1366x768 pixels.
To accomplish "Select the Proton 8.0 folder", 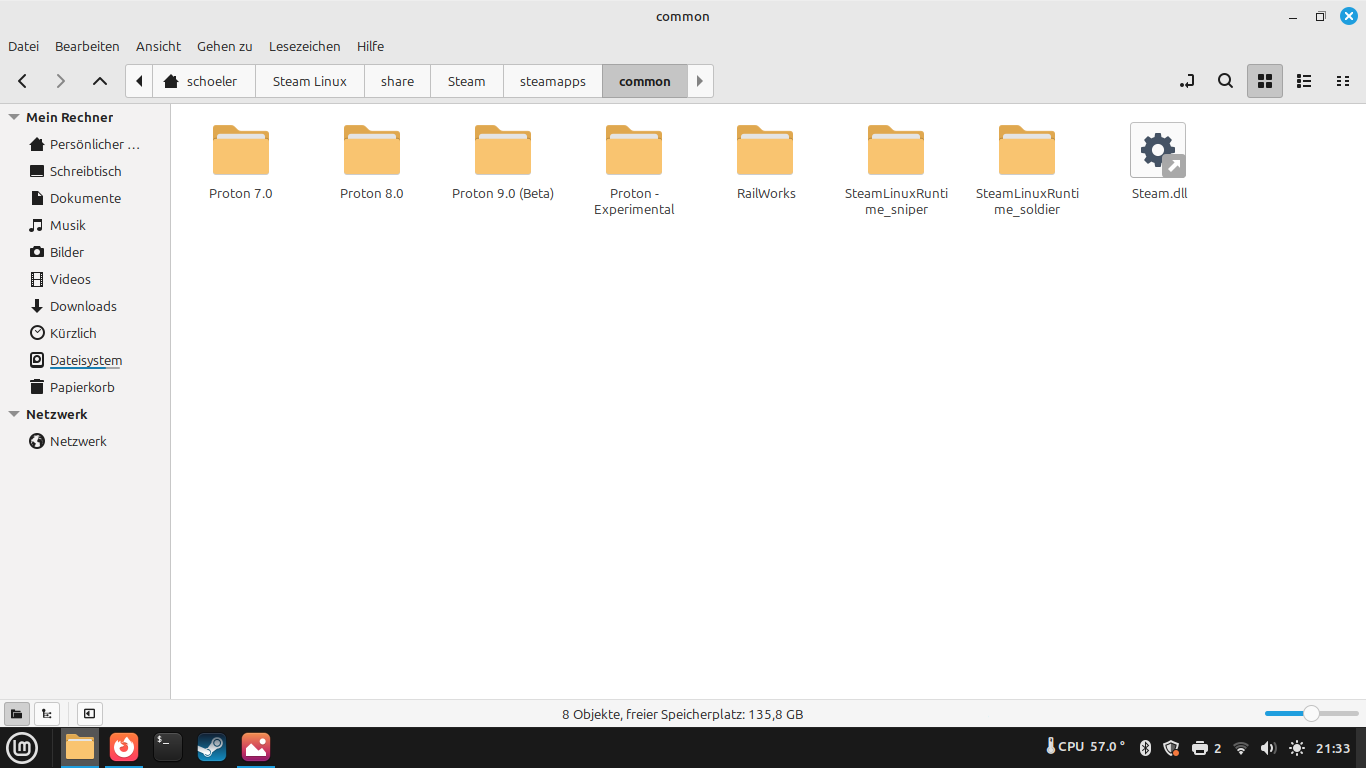I will [372, 162].
